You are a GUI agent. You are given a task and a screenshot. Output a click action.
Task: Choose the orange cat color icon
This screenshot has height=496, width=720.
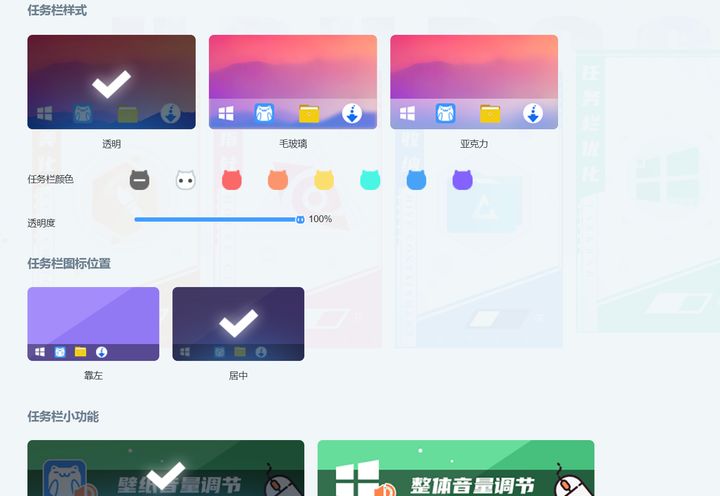(x=277, y=180)
